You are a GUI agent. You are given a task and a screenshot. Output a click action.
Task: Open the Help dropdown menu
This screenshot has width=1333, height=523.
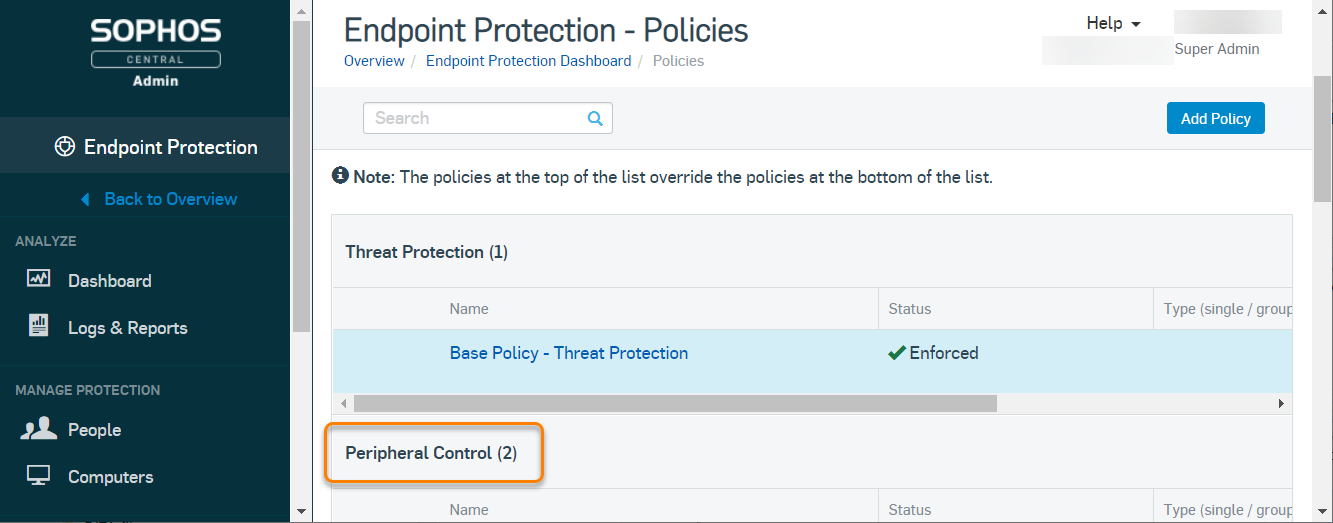click(x=1113, y=23)
